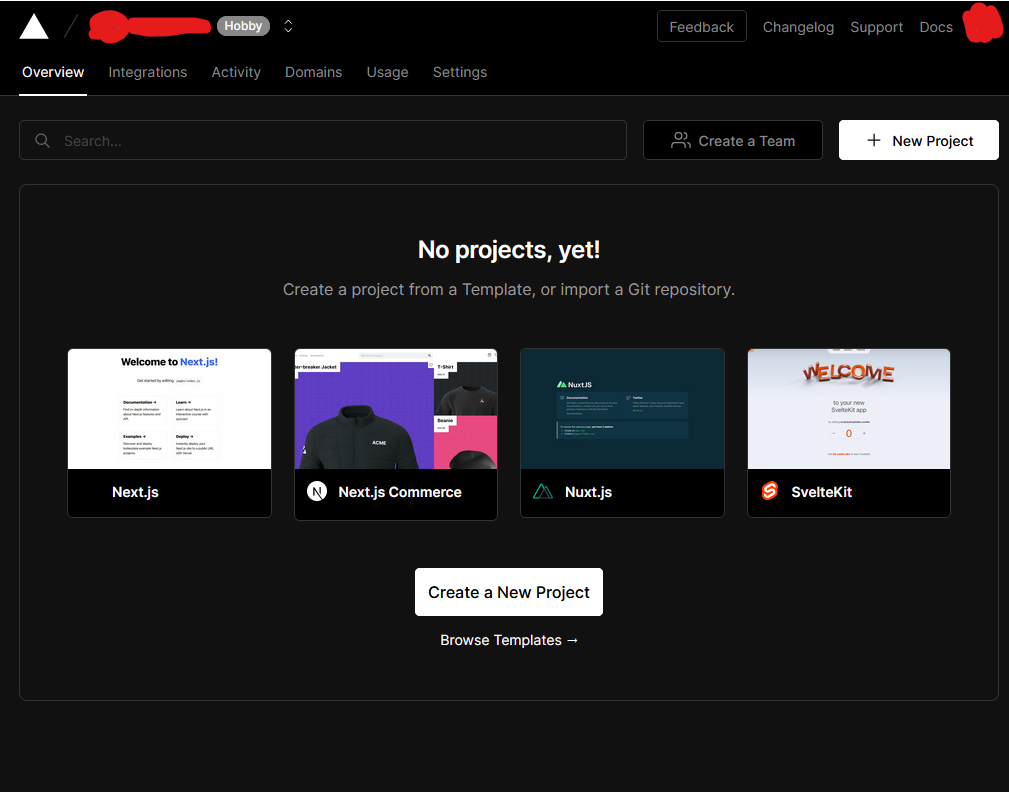Select the Next.js Commerce template label
The width and height of the screenshot is (1009, 792).
point(400,492)
